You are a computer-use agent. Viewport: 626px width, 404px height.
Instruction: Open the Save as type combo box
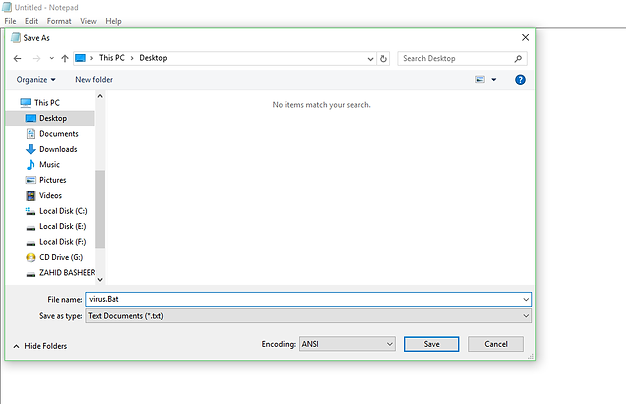point(308,316)
